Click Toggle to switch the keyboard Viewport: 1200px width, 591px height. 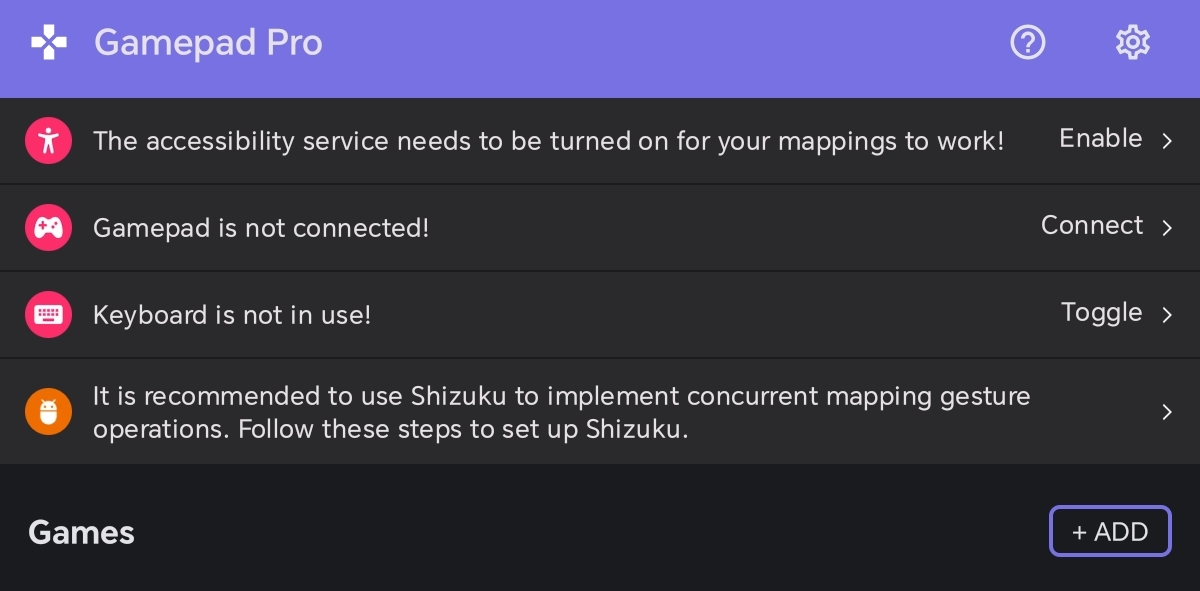[x=1102, y=313]
